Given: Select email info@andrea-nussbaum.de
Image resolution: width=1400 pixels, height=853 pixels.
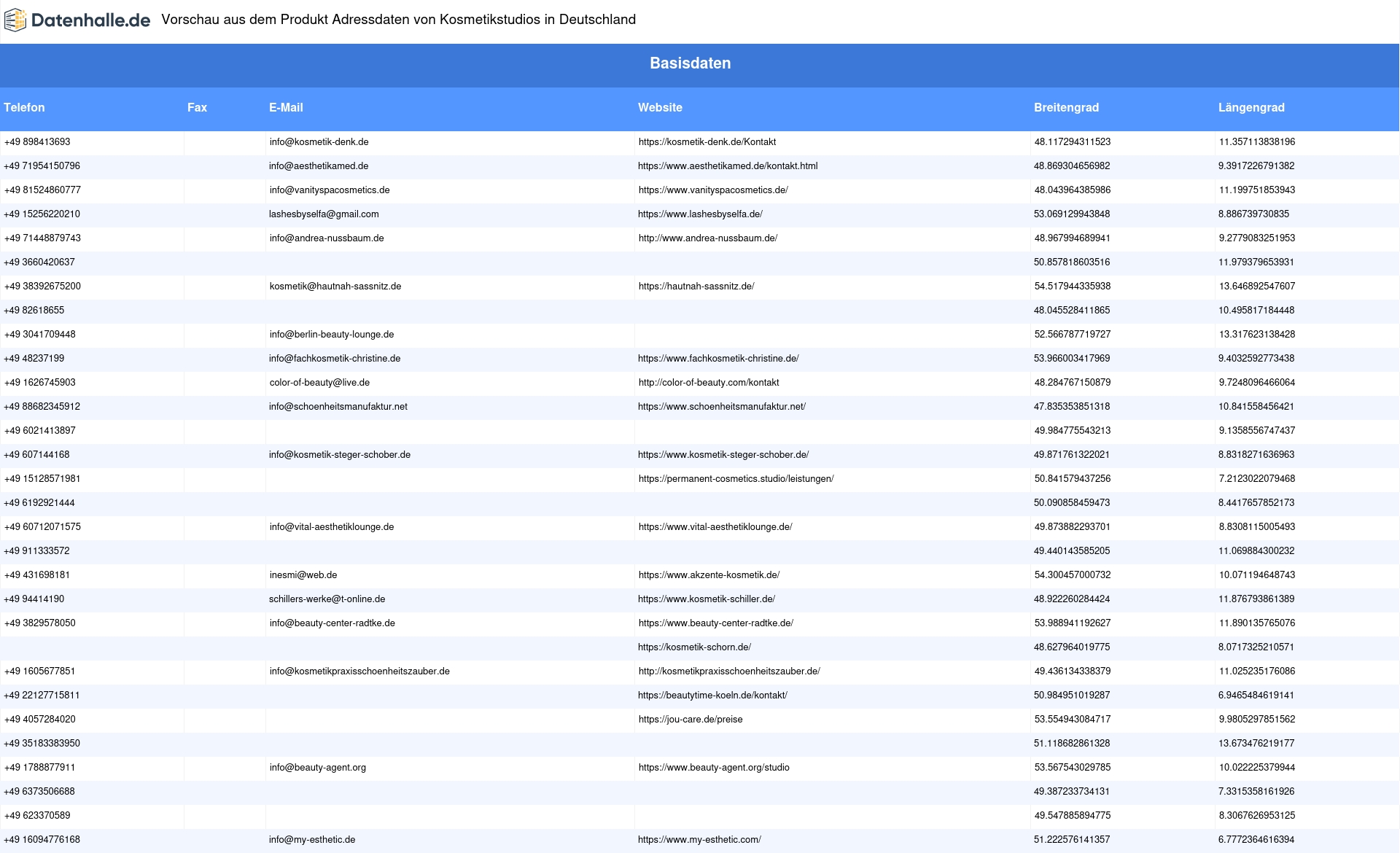Looking at the screenshot, I should (x=327, y=238).
